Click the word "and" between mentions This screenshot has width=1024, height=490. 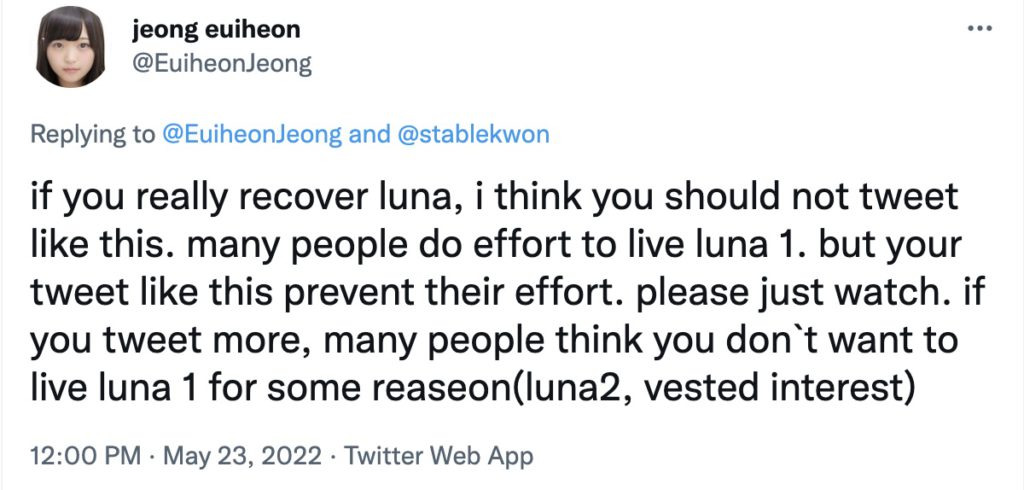point(369,134)
